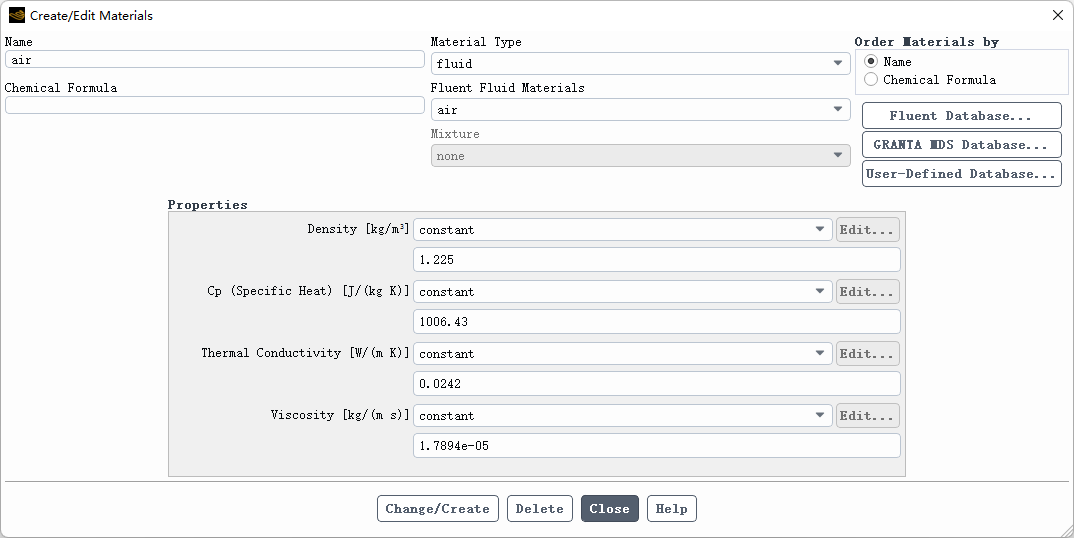Open Help for materials dialog
This screenshot has width=1074, height=538.
[x=671, y=509]
